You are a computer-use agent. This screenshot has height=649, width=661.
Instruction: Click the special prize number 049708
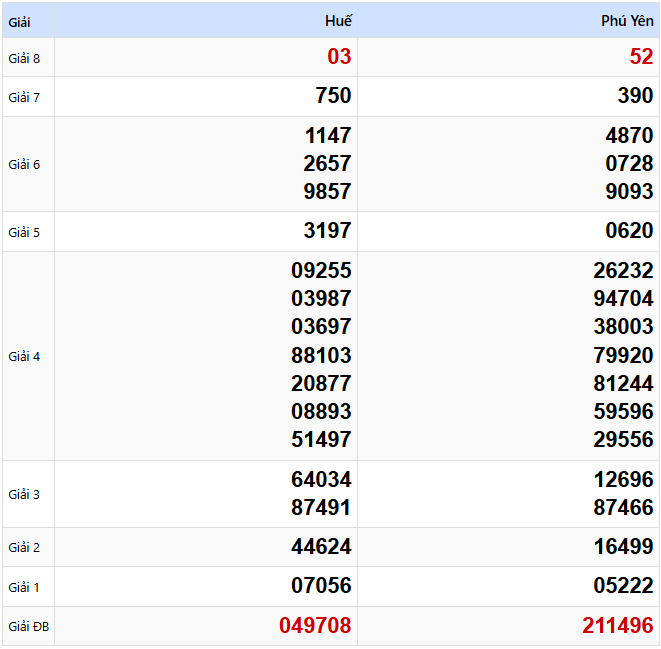(x=315, y=627)
